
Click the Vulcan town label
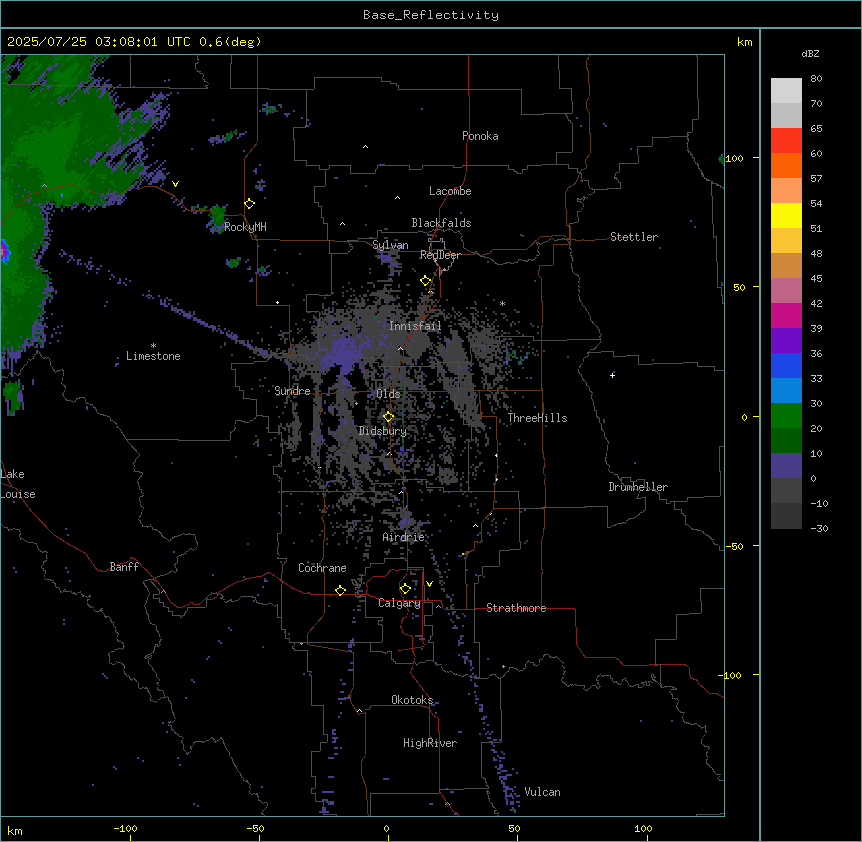pos(542,792)
